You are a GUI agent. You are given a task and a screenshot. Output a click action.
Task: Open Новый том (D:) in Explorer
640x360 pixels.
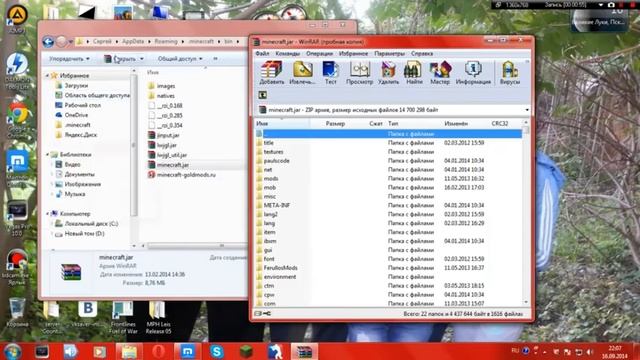[84, 233]
